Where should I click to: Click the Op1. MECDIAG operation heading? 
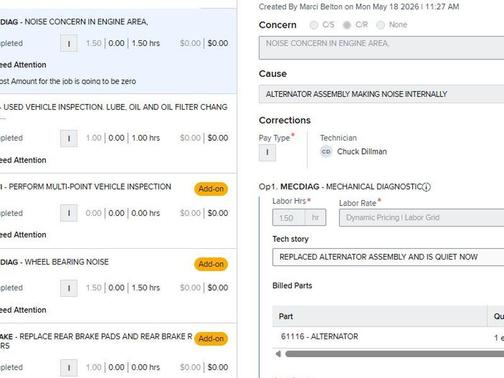[340, 187]
